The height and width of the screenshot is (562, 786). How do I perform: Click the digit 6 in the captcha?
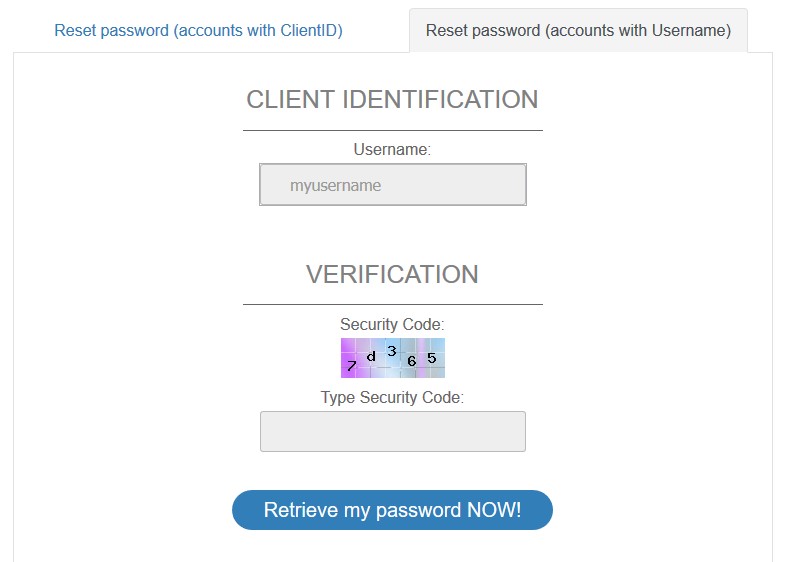coord(411,360)
